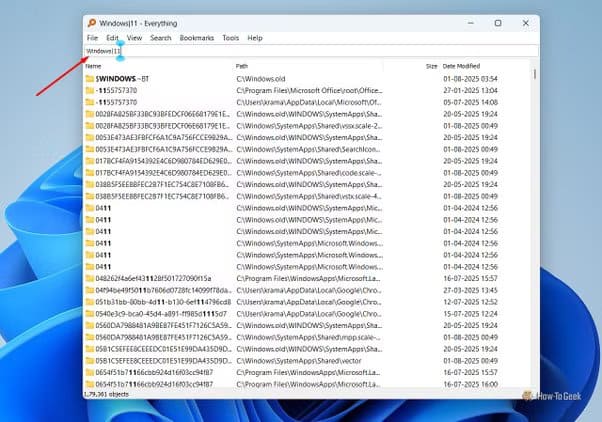The image size is (602, 422).
Task: Click the '1,79,361 objects' status bar text
Action: coord(107,394)
